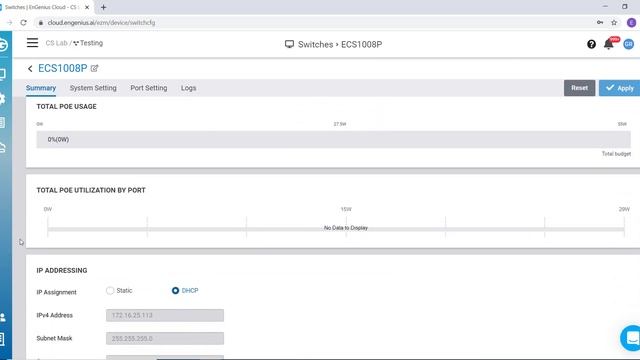Open the bottom document icon in sidebar
The width and height of the screenshot is (640, 360).
click(x=2, y=339)
